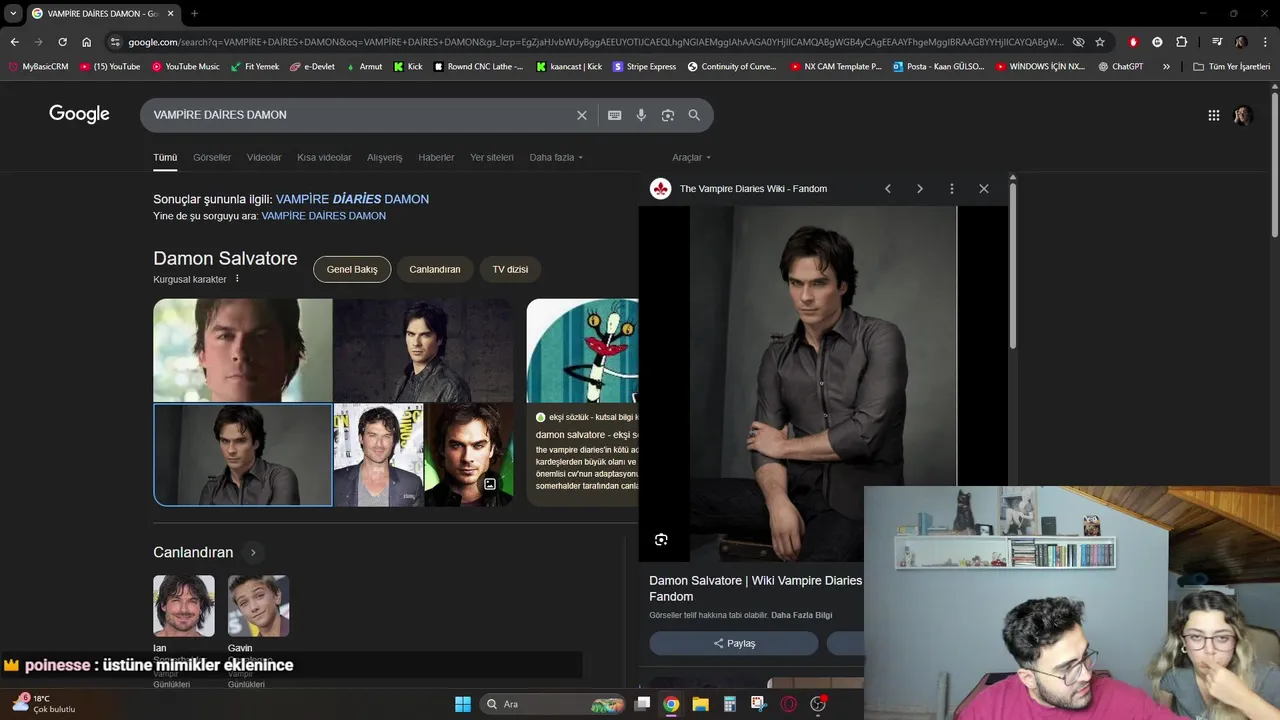
Task: Open Comic-Con Ian Somerhalder thumbnail
Action: 378,455
